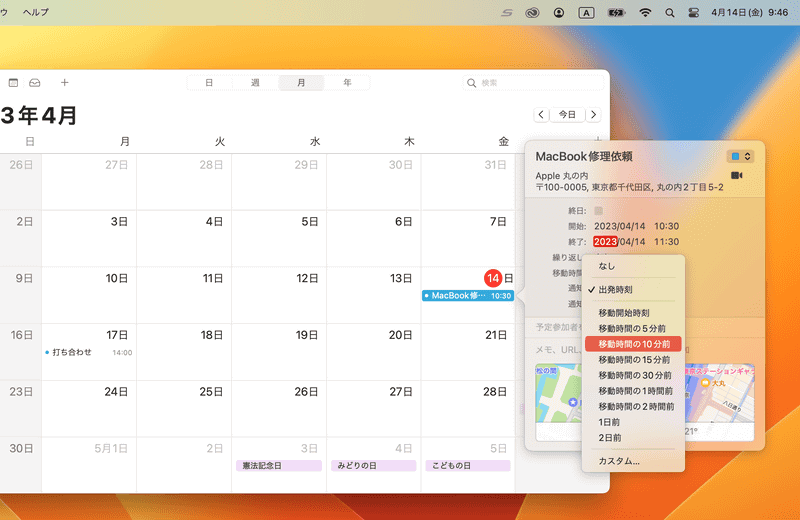The width and height of the screenshot is (800, 520).
Task: Click the Apple 丸の内 location text
Action: click(x=561, y=176)
